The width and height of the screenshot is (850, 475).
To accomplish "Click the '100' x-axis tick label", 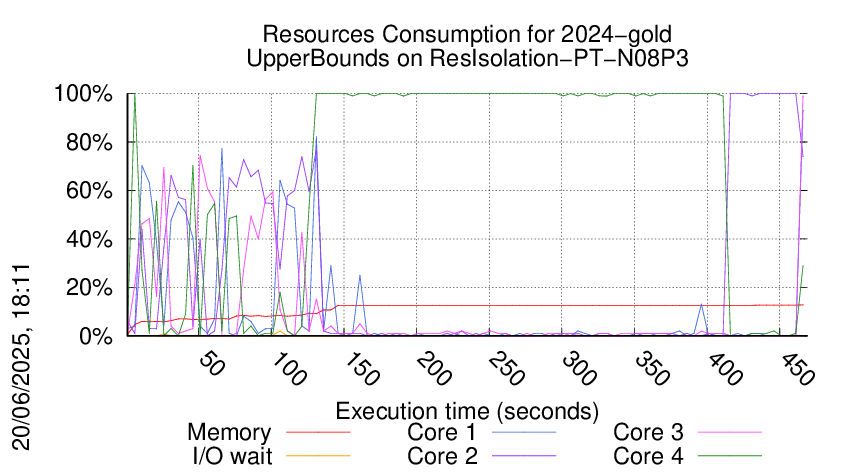I will click(289, 369).
